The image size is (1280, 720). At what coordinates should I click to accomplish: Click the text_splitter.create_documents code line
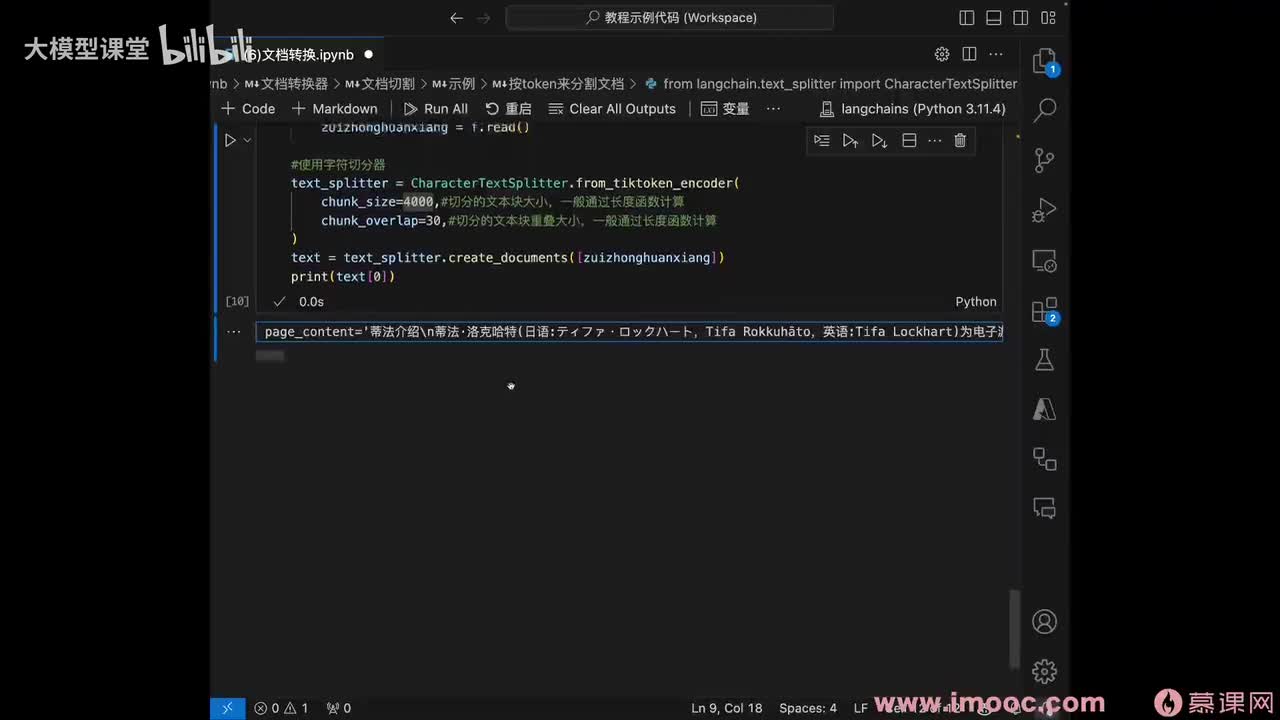(x=507, y=258)
